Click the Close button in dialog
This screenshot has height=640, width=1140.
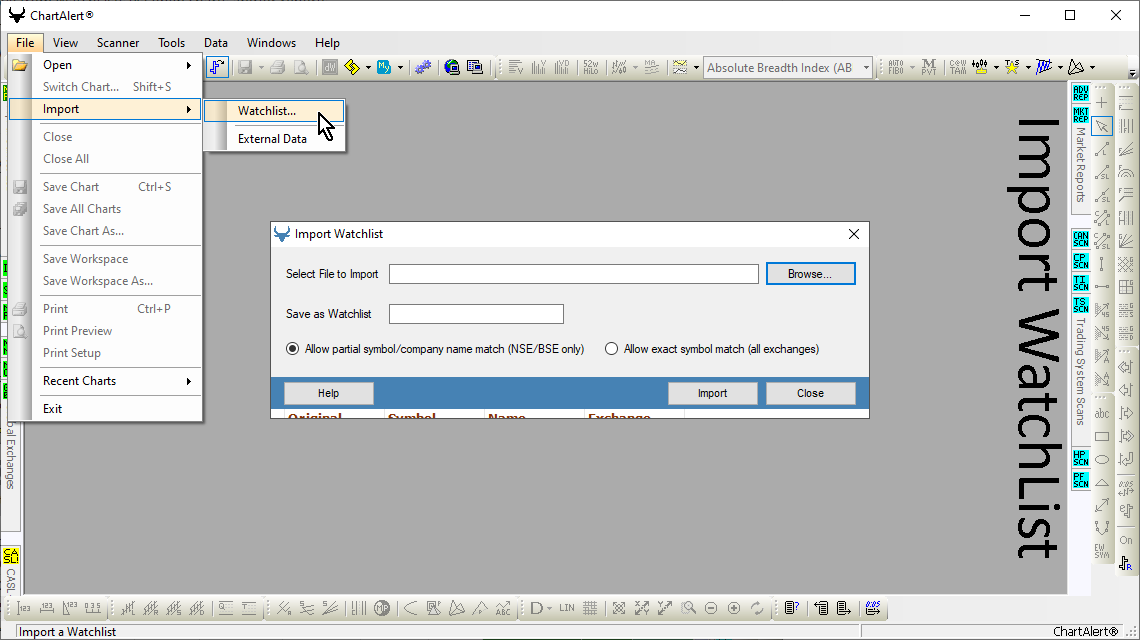click(810, 393)
